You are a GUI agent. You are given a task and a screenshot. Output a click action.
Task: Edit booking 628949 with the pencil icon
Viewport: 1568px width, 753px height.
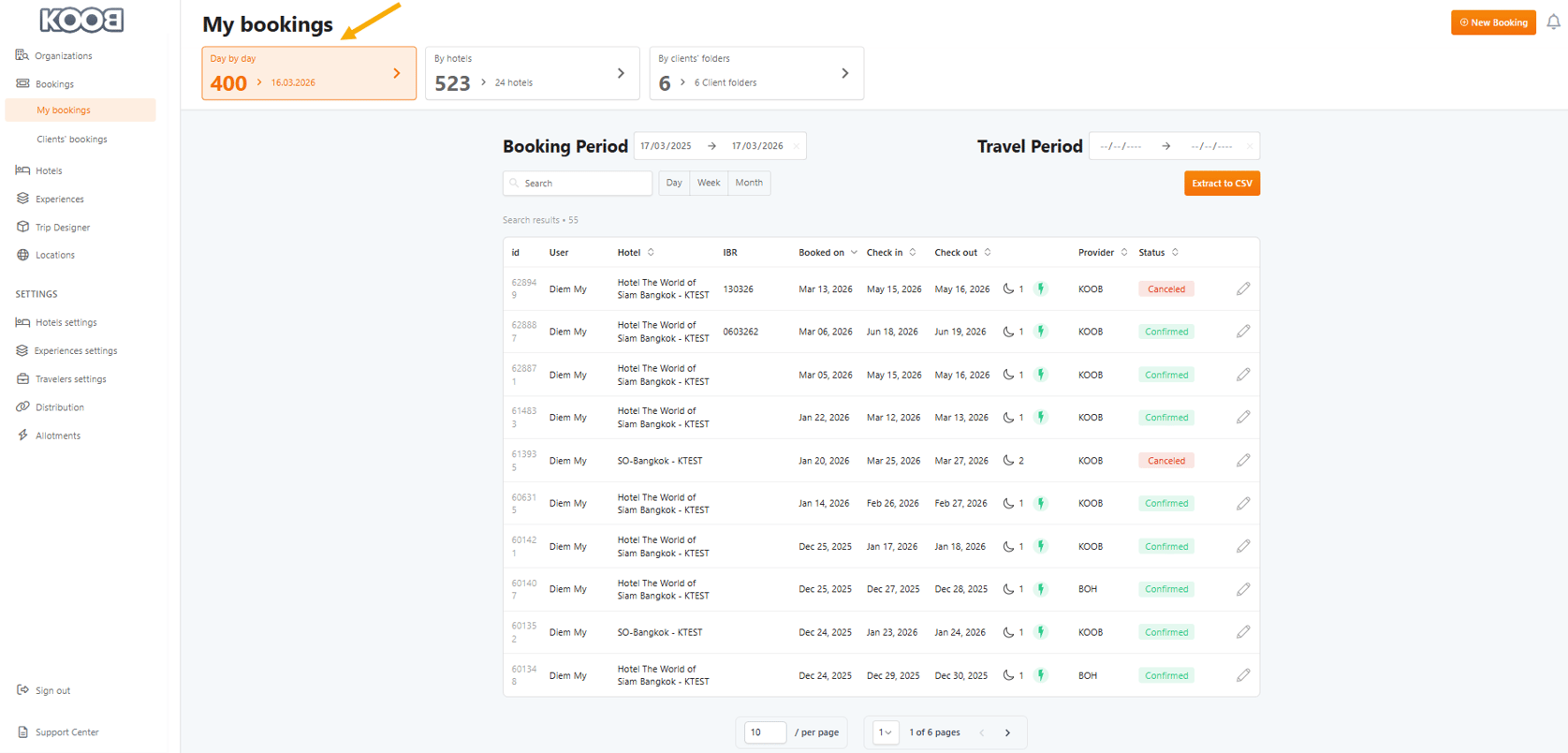click(x=1243, y=288)
